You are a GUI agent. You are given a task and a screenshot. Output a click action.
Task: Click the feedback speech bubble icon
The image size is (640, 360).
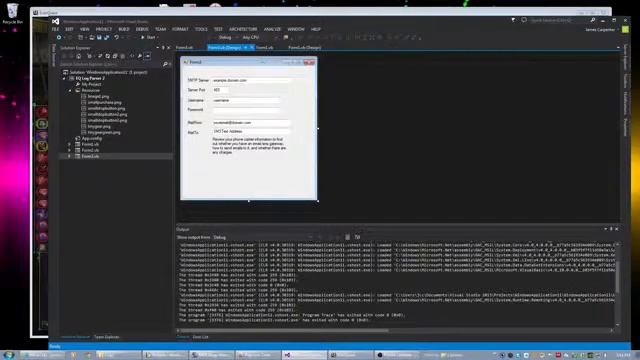point(524,20)
